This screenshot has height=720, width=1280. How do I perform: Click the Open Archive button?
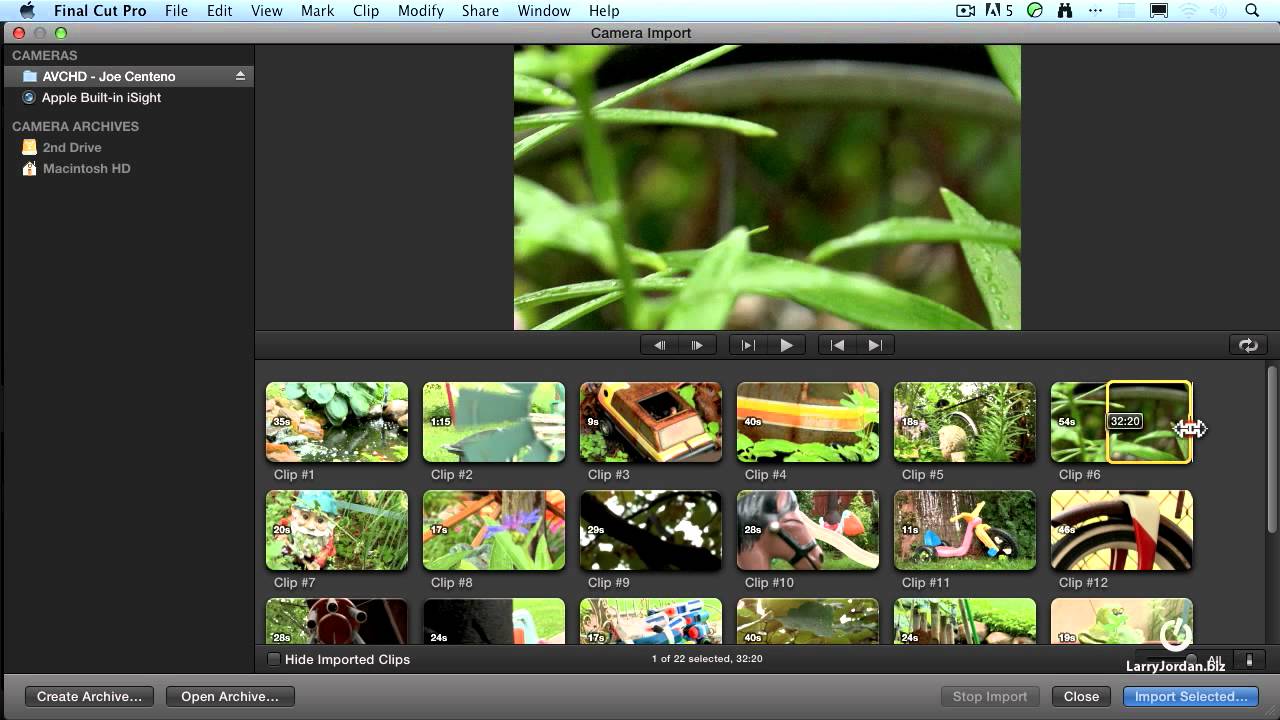[x=230, y=696]
